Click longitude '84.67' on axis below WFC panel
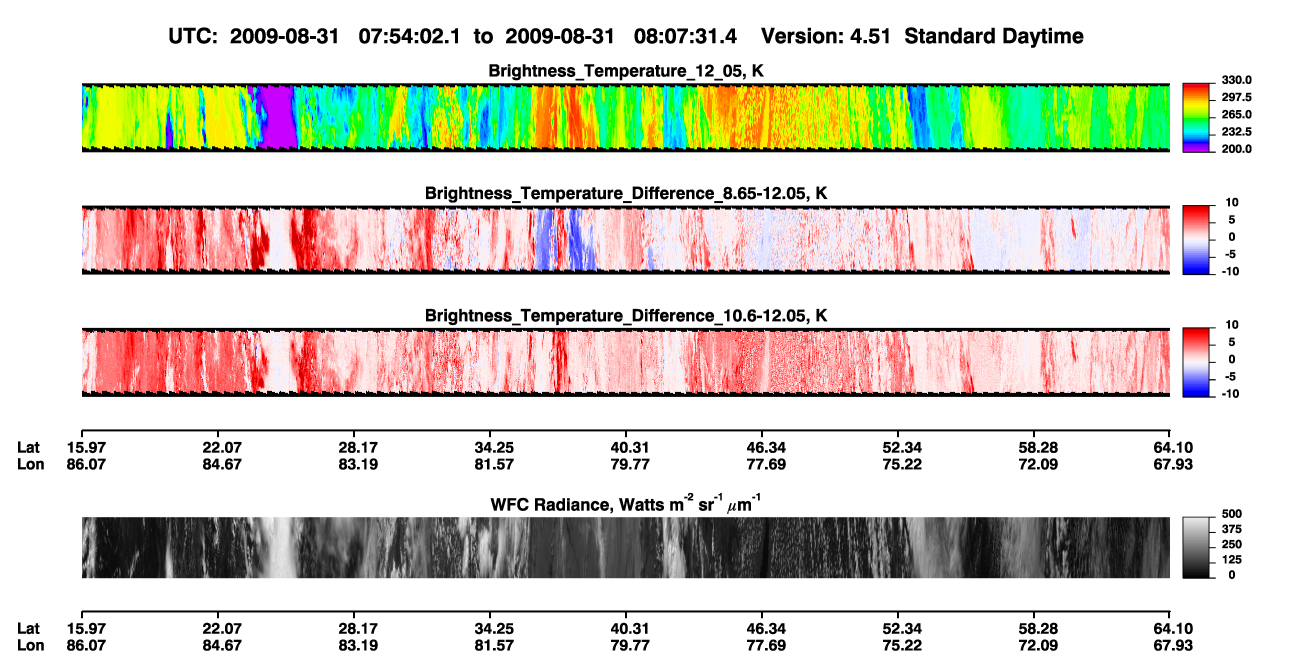Screen dimensions: 1300x667 222,645
